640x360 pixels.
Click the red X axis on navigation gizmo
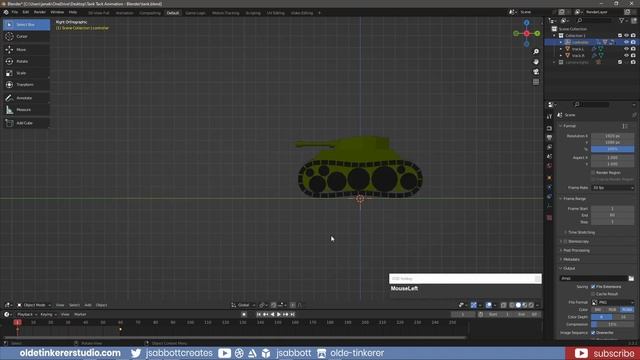527,33
